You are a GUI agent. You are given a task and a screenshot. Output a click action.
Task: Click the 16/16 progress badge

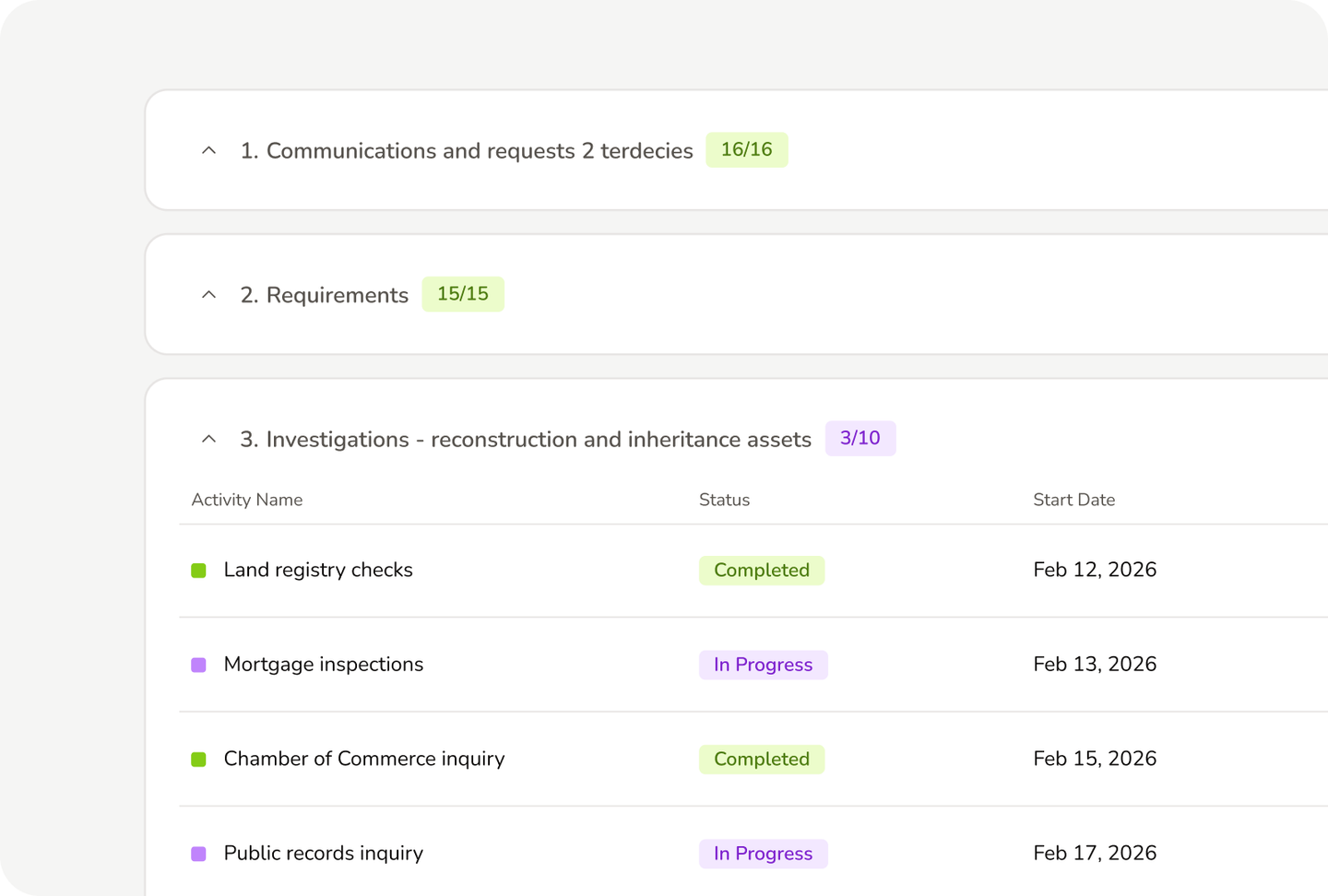747,149
